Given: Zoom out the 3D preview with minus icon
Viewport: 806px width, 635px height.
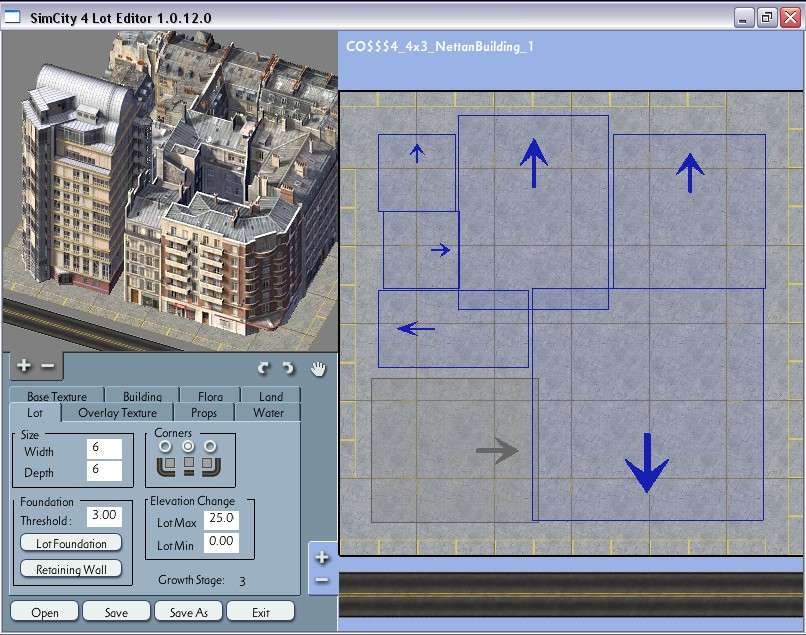Looking at the screenshot, I should [48, 366].
